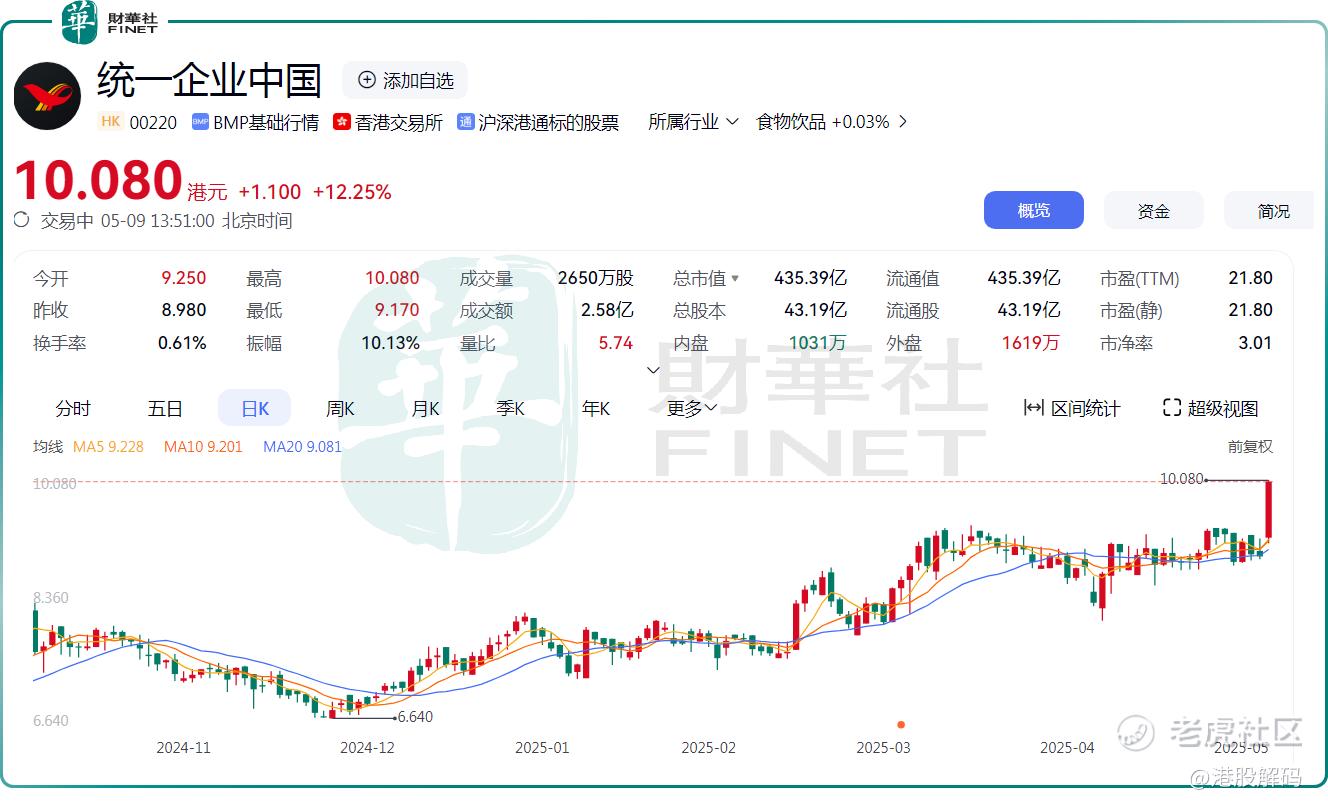The width and height of the screenshot is (1328, 808).
Task: Click the refresh icon beside 交易中
Action: [x=22, y=220]
